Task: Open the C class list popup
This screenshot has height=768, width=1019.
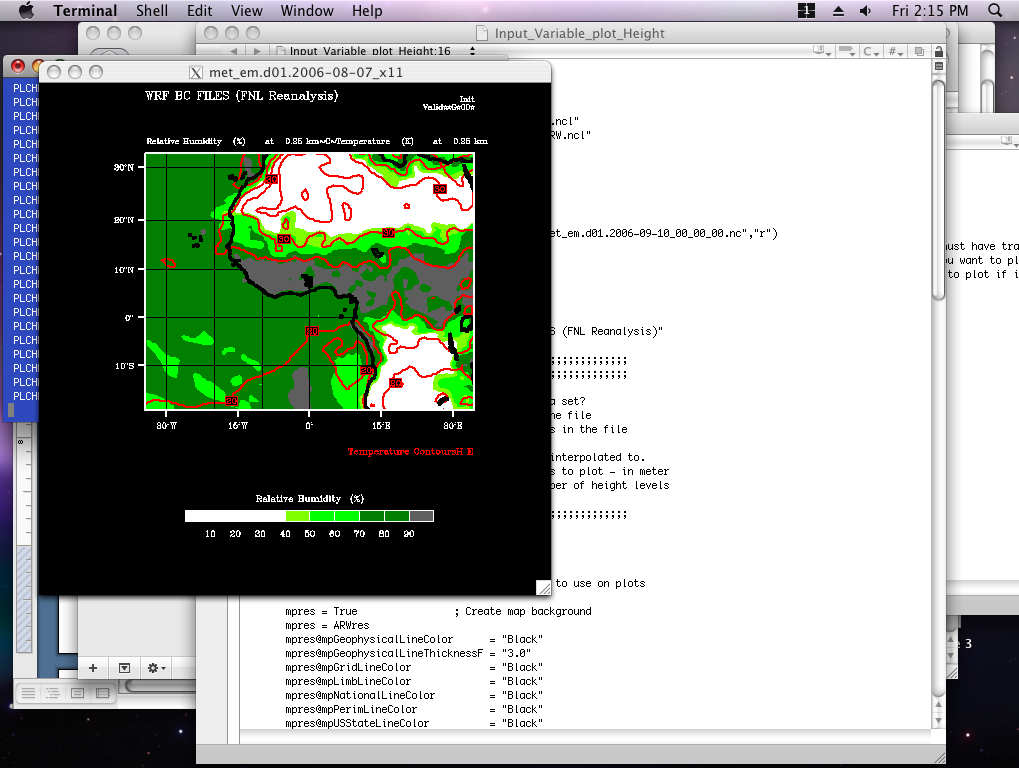Action: coord(872,52)
